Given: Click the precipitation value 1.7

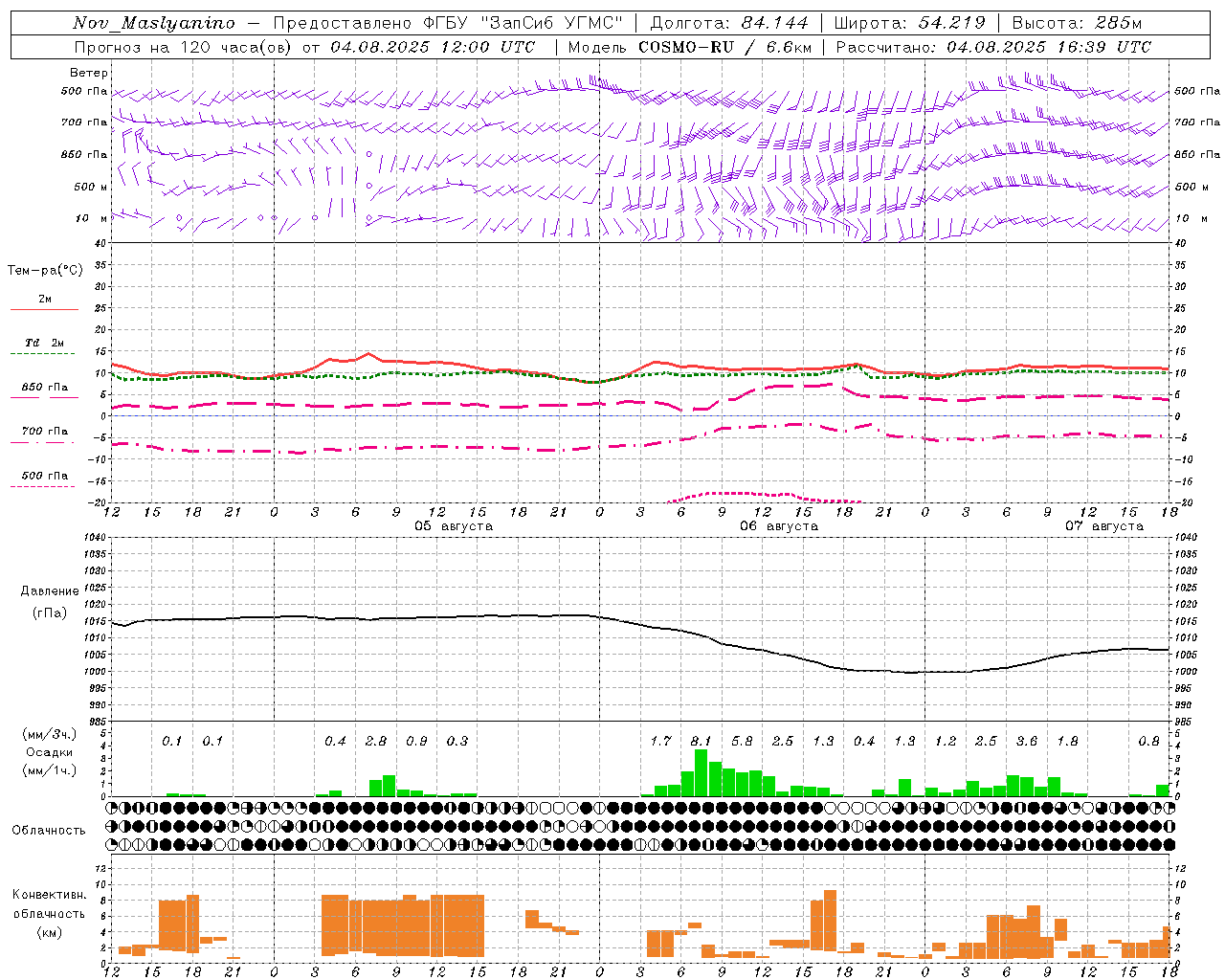Looking at the screenshot, I should (x=660, y=741).
